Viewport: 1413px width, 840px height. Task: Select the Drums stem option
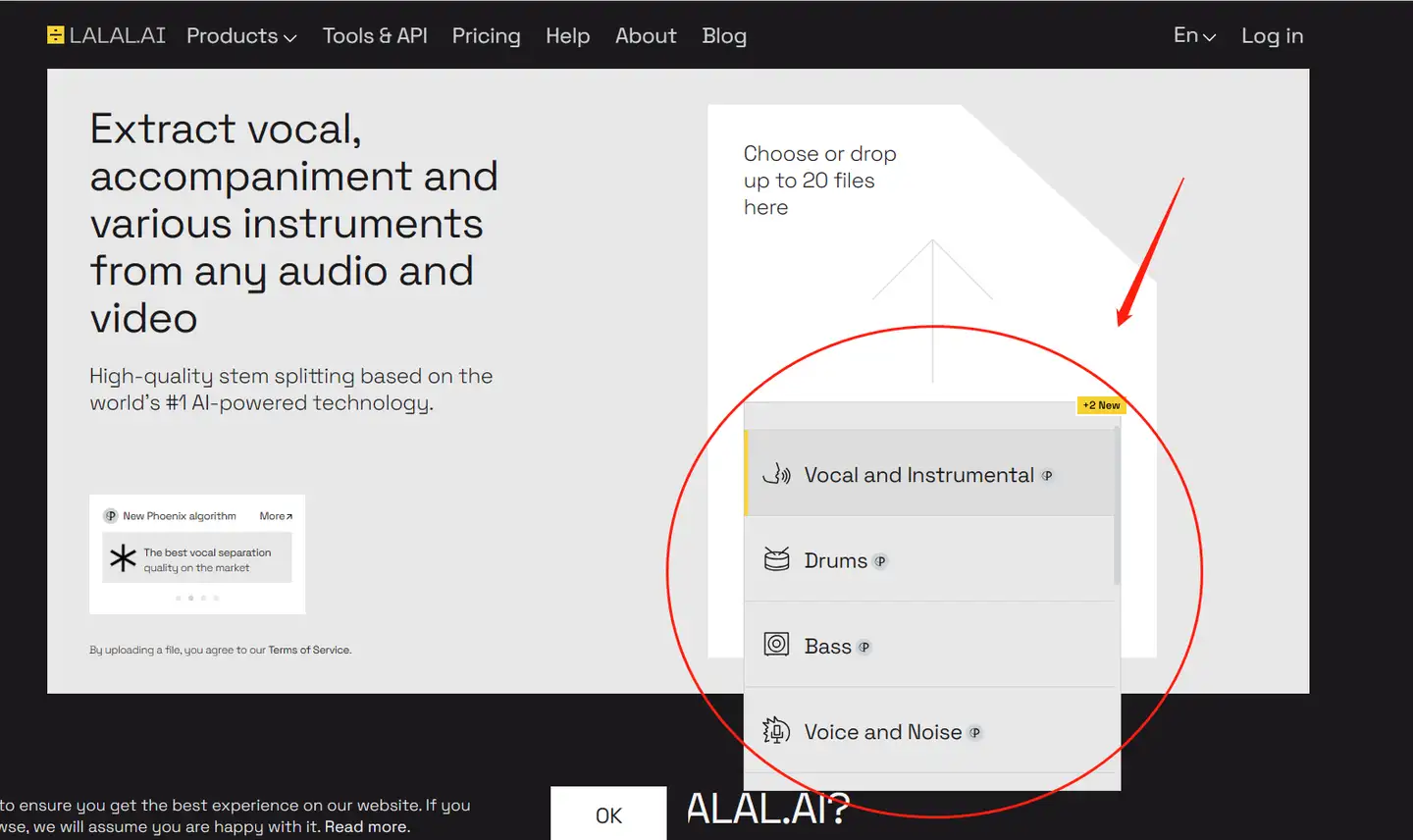click(x=929, y=559)
